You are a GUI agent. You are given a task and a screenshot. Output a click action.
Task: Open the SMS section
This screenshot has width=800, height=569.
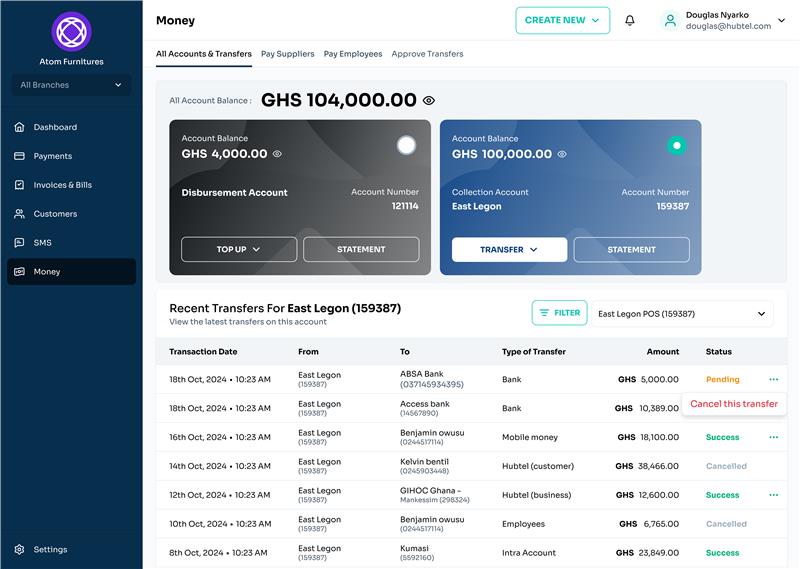[x=42, y=243]
